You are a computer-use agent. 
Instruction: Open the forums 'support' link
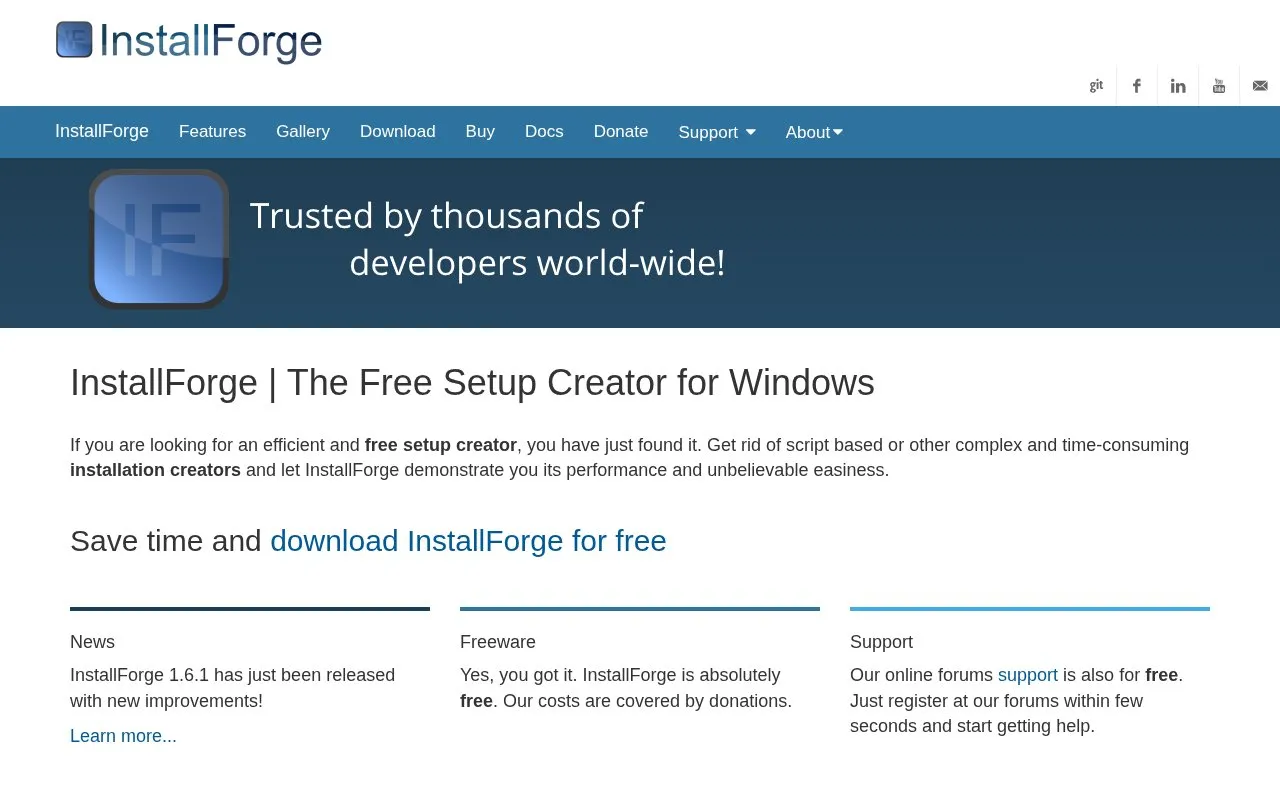pos(1028,675)
